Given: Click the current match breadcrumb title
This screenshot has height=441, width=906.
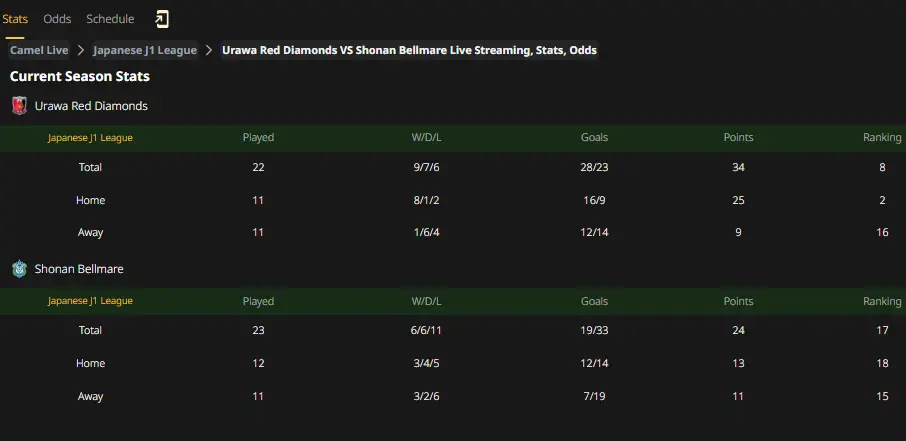Looking at the screenshot, I should tap(410, 50).
